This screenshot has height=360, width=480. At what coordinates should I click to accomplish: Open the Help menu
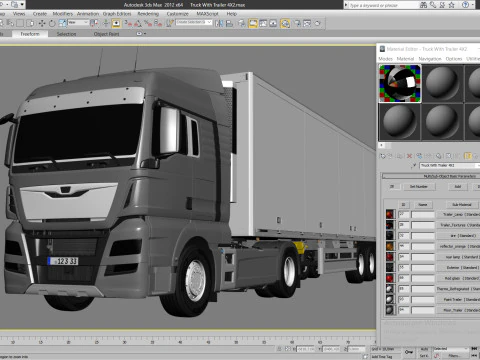232,14
